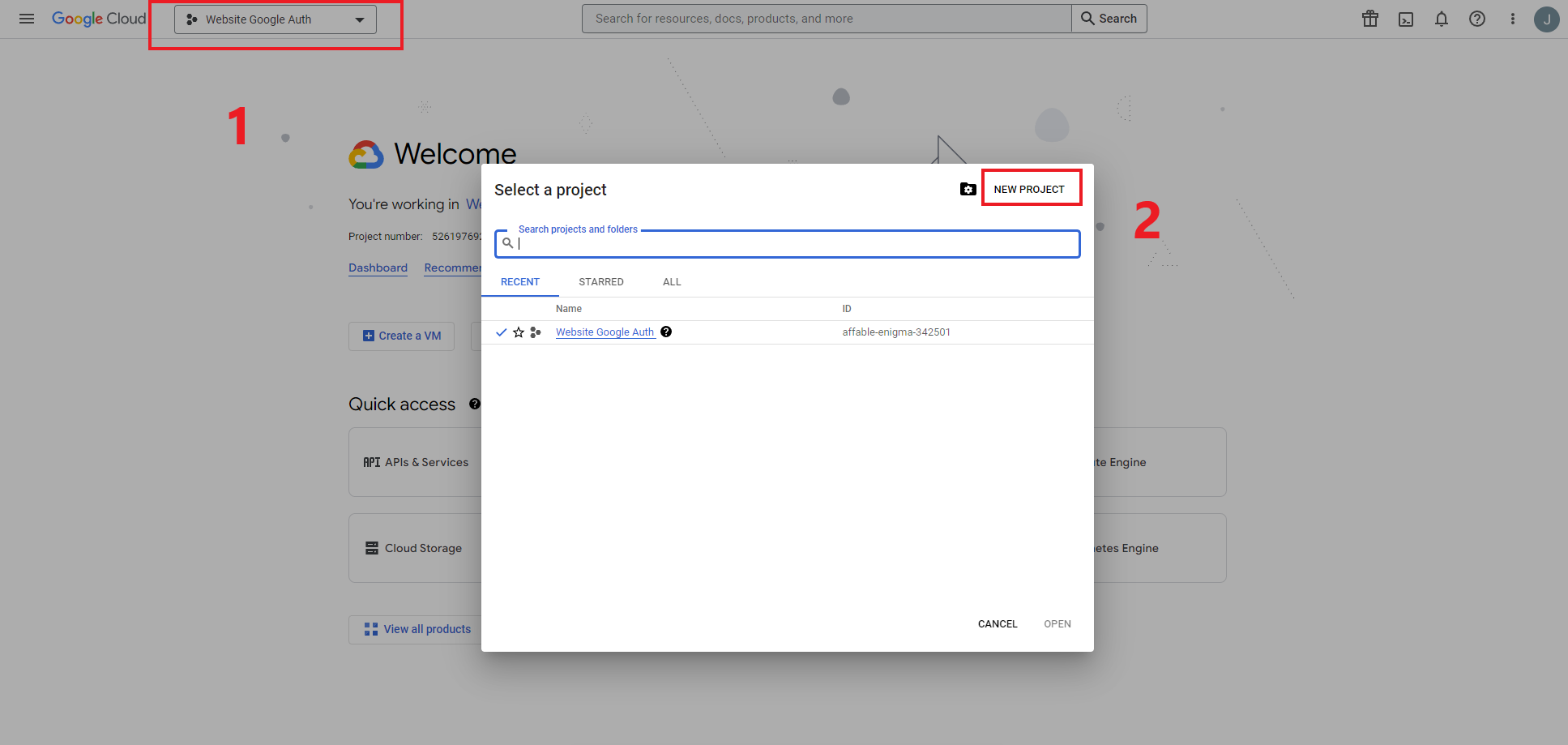
Task: Click the Google Cloud Welcome logo
Action: (366, 154)
